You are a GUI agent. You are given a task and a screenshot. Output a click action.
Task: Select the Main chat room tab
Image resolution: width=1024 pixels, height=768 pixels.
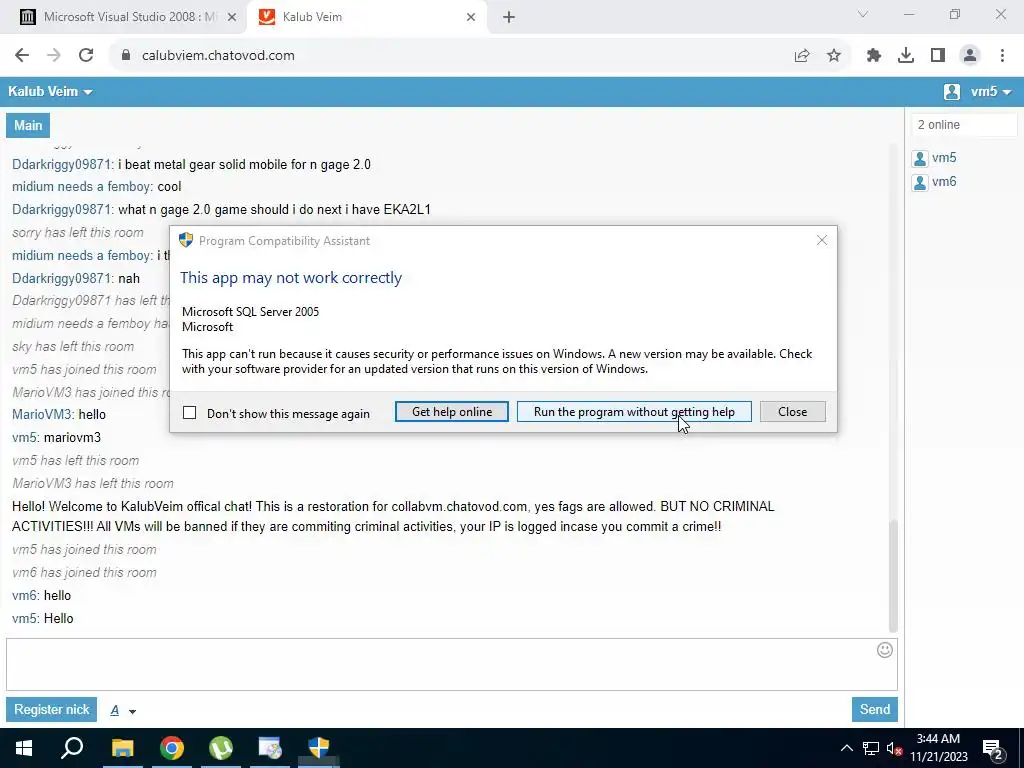pyautogui.click(x=28, y=125)
